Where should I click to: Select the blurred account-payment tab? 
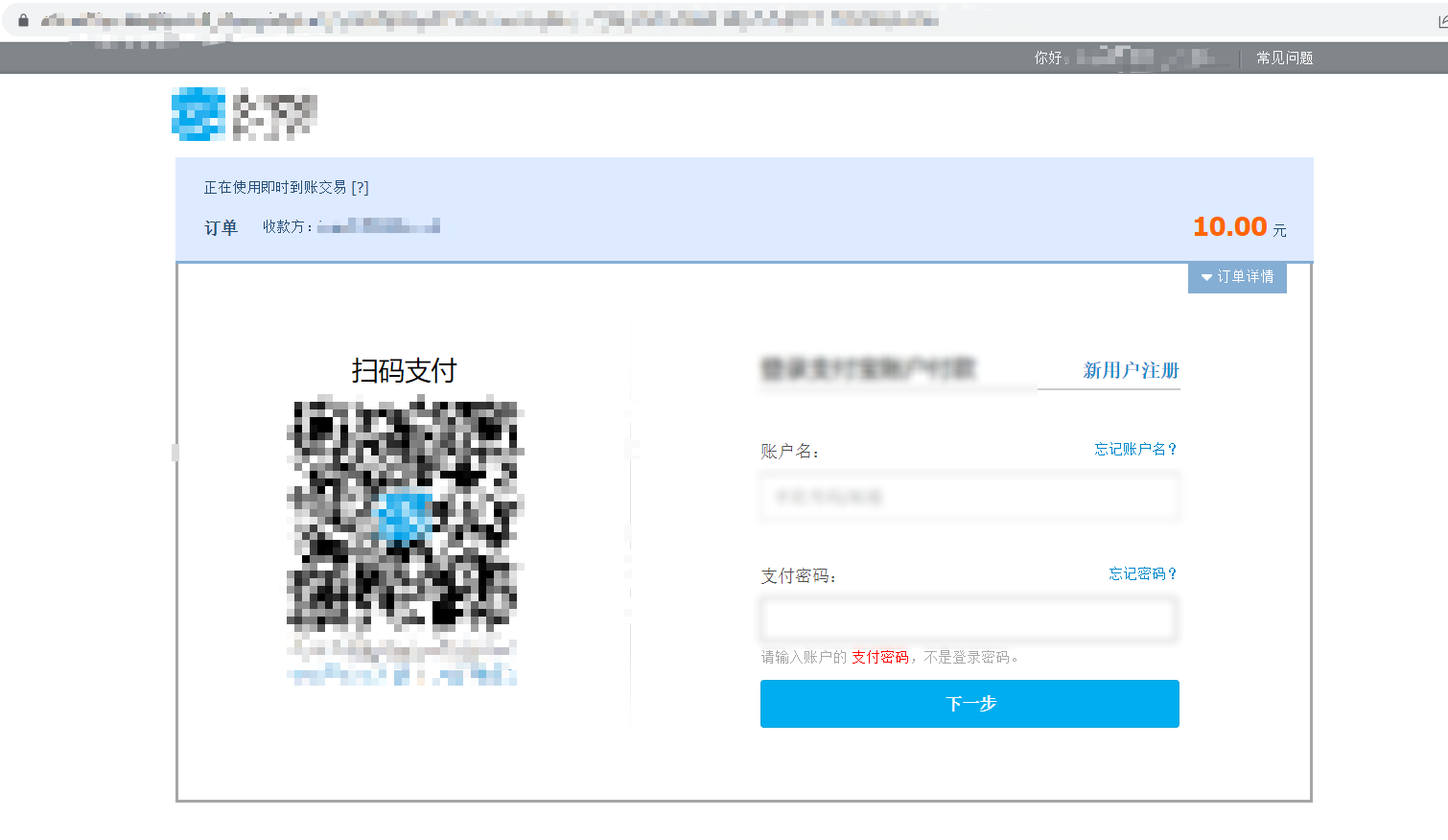(x=868, y=368)
